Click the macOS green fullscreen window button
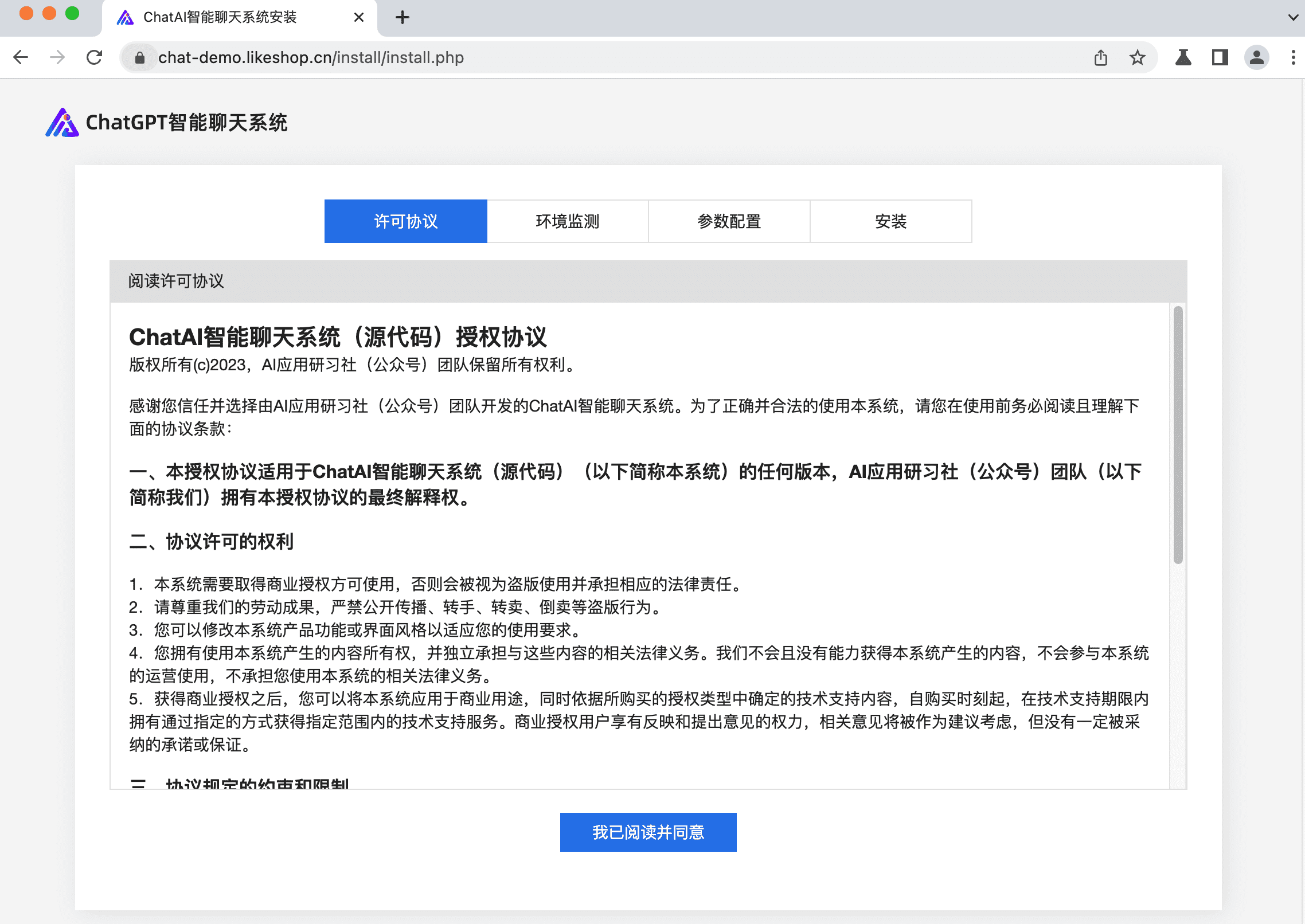1305x924 pixels. point(72,13)
